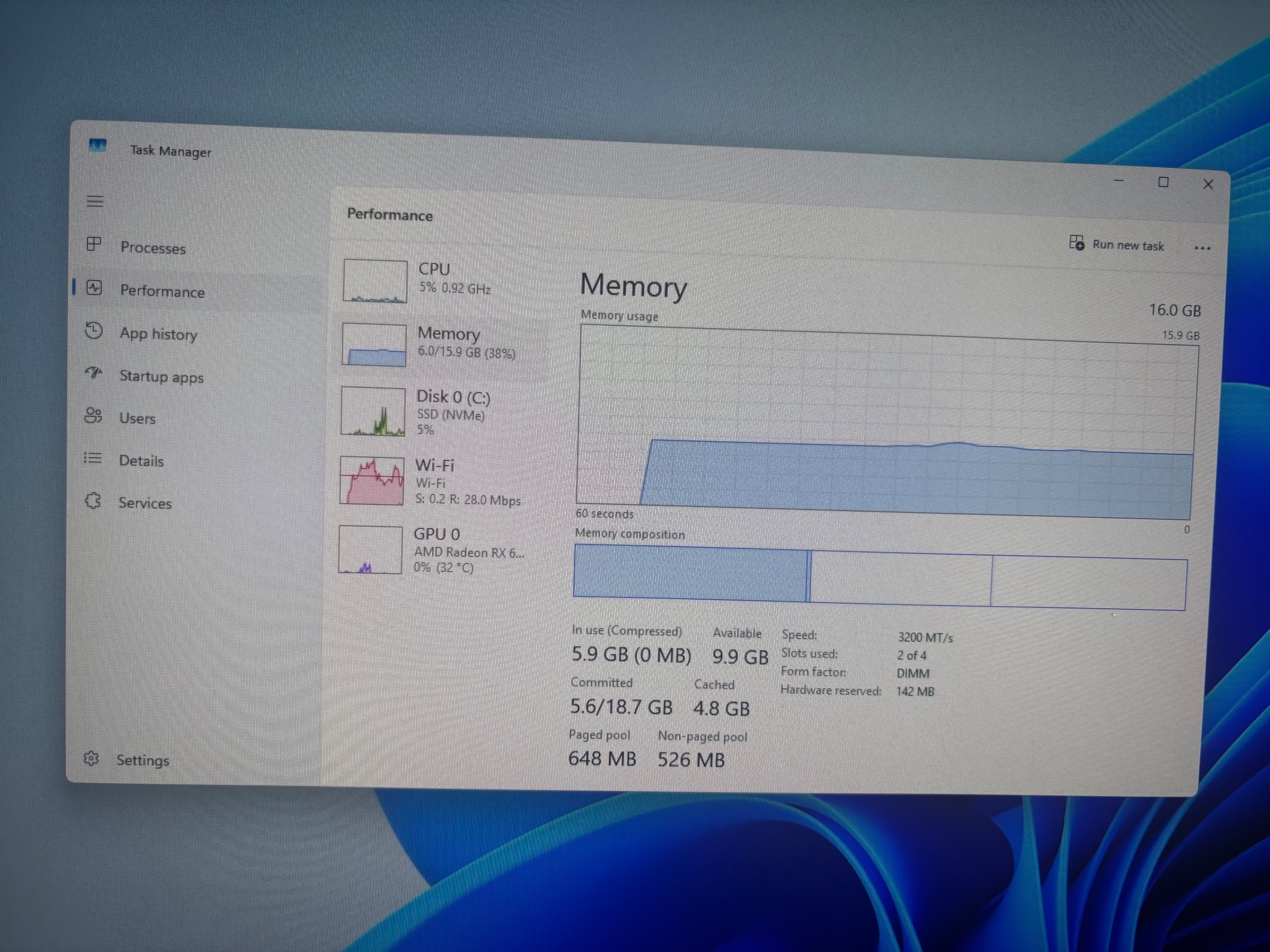Go to the Details page label
Screen dimensions: 1270x952
141,461
